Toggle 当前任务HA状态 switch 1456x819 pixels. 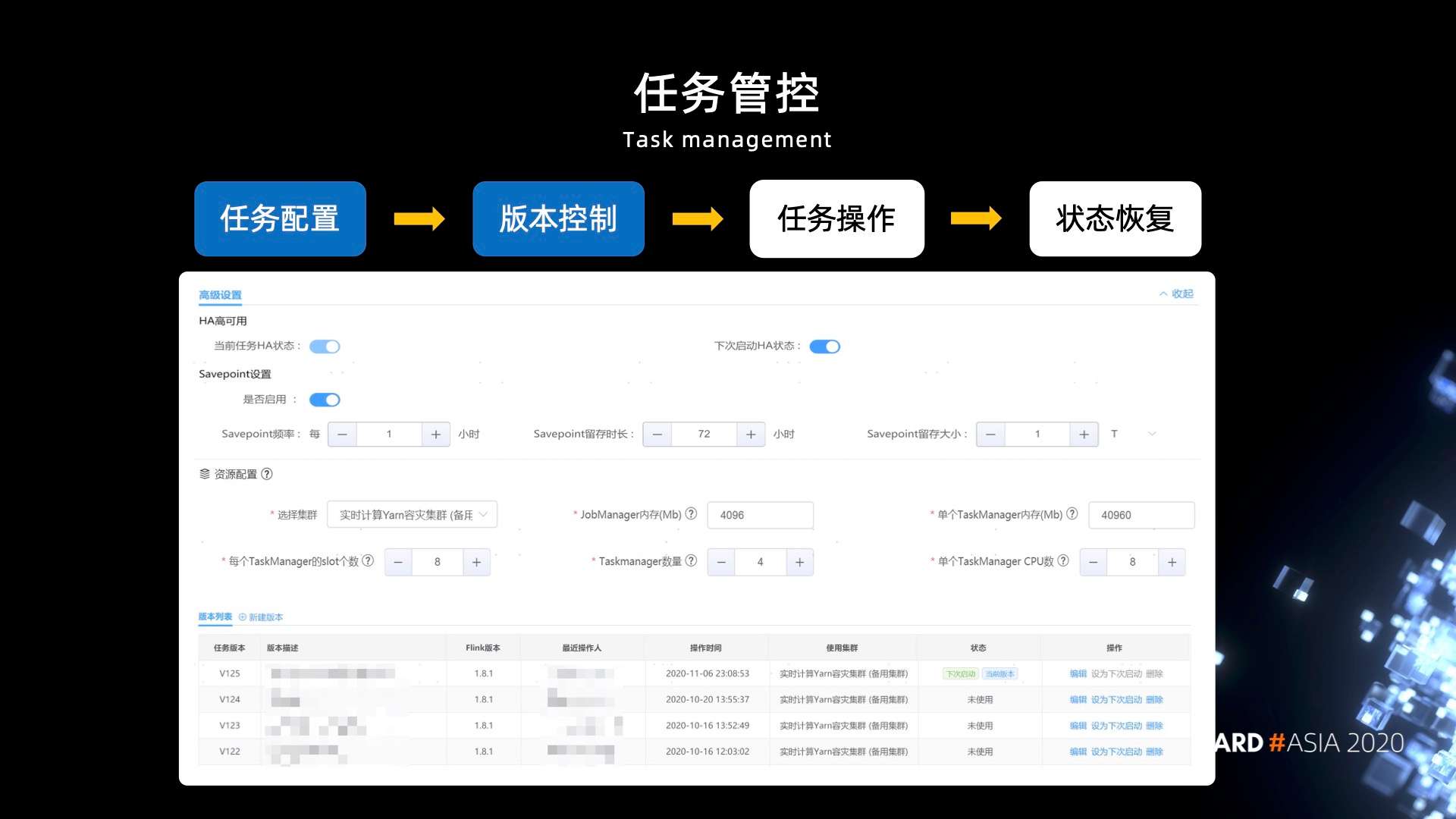pos(325,347)
